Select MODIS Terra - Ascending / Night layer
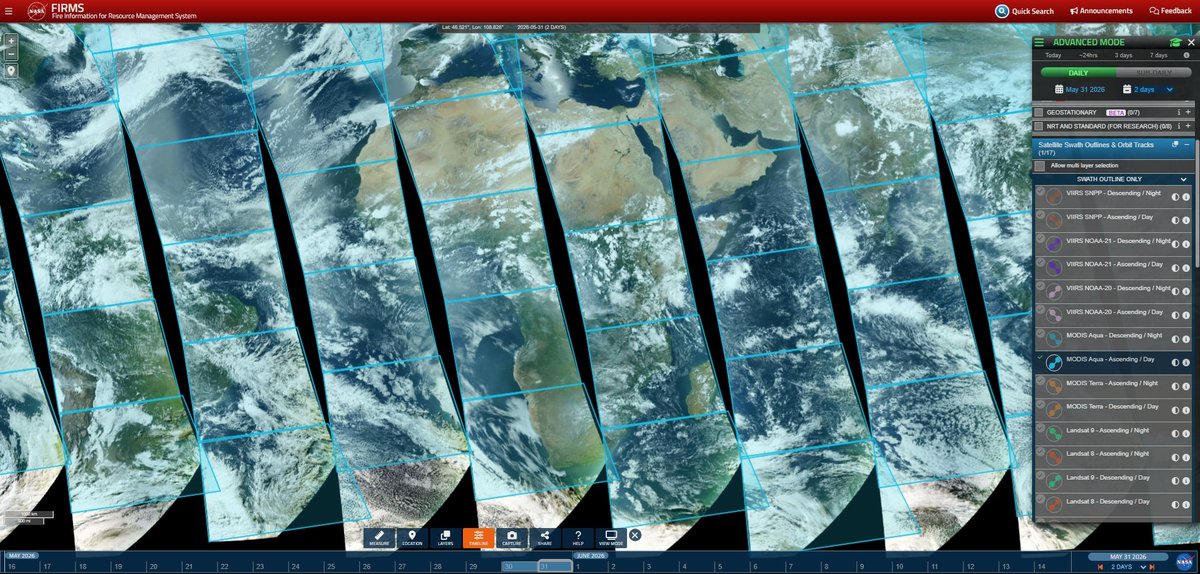Screen dimensions: 1200x574 click(1113, 384)
